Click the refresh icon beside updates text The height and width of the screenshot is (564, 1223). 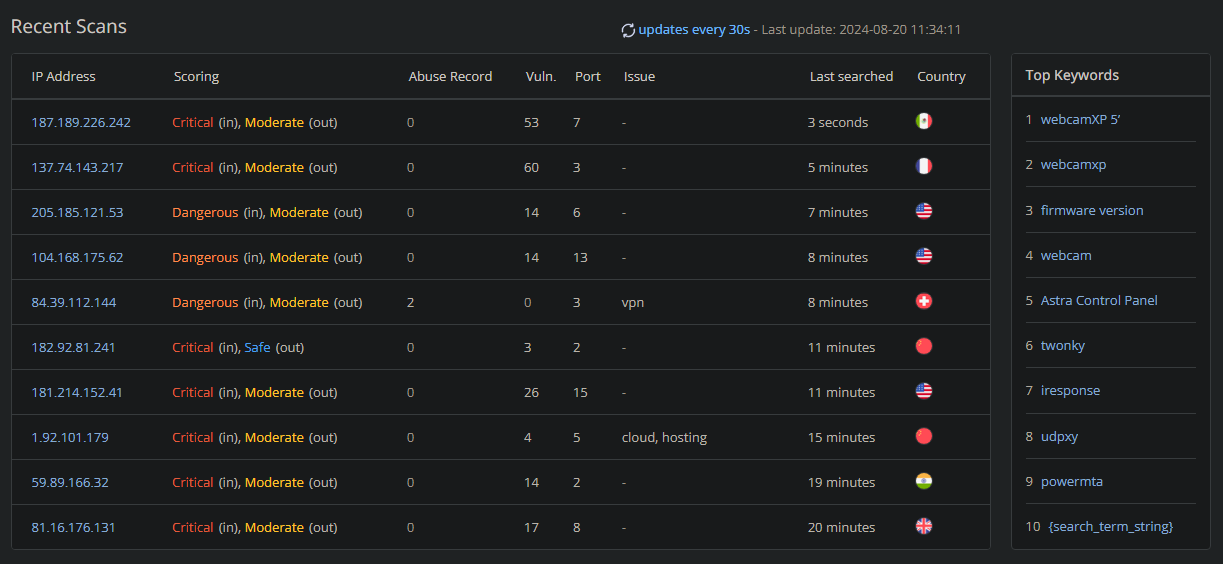tap(628, 30)
